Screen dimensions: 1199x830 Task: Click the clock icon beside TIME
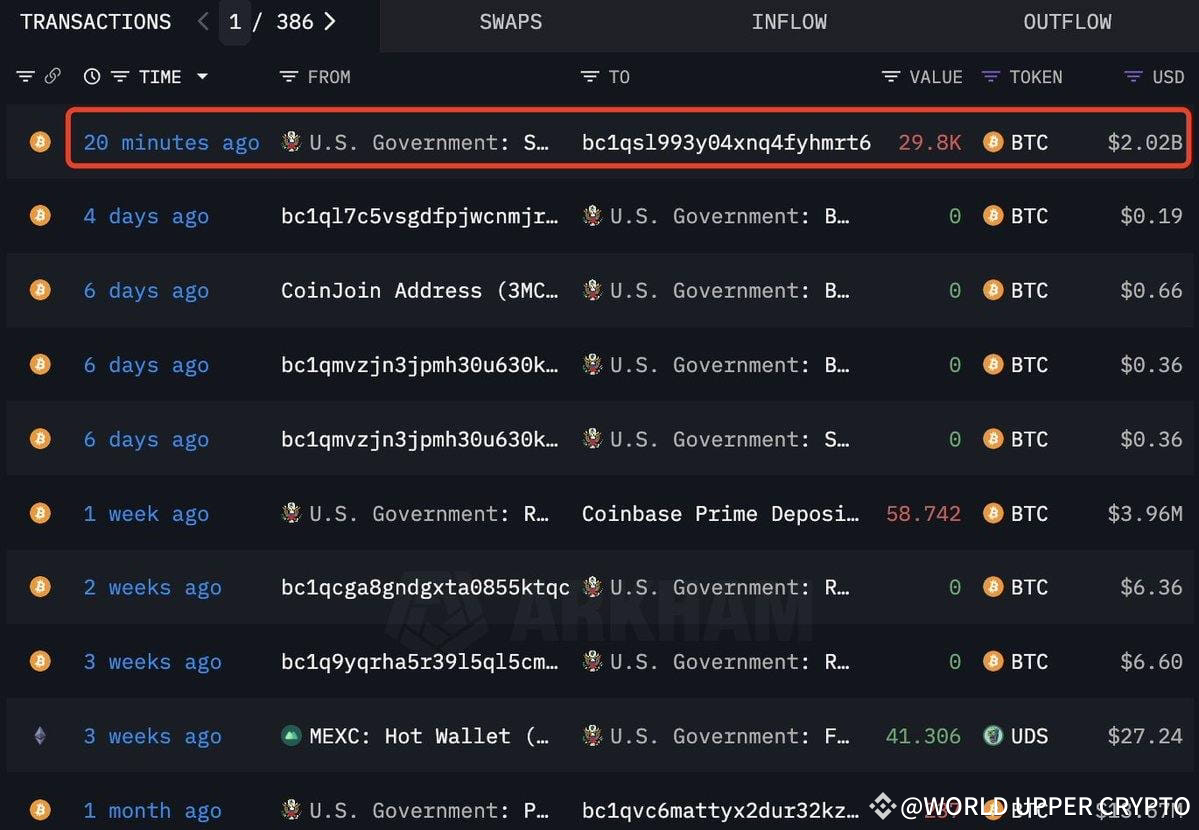pyautogui.click(x=92, y=76)
